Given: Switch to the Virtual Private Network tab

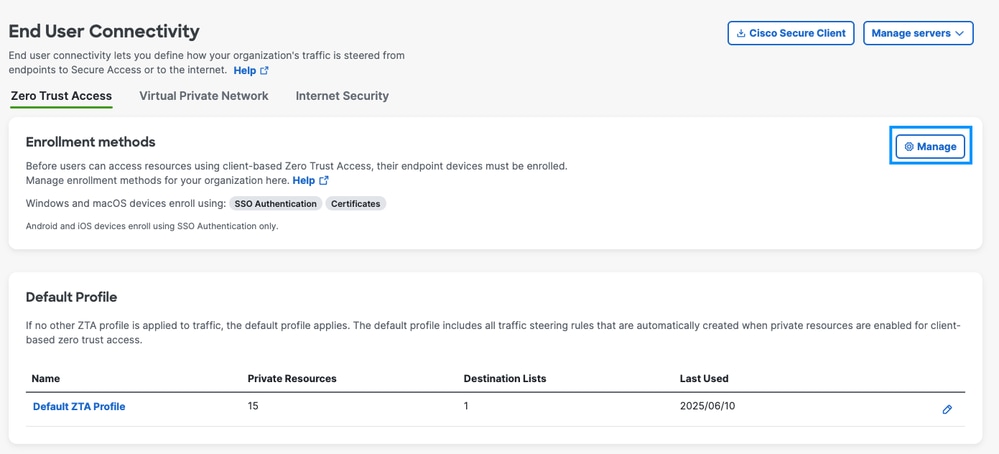Looking at the screenshot, I should coord(204,96).
